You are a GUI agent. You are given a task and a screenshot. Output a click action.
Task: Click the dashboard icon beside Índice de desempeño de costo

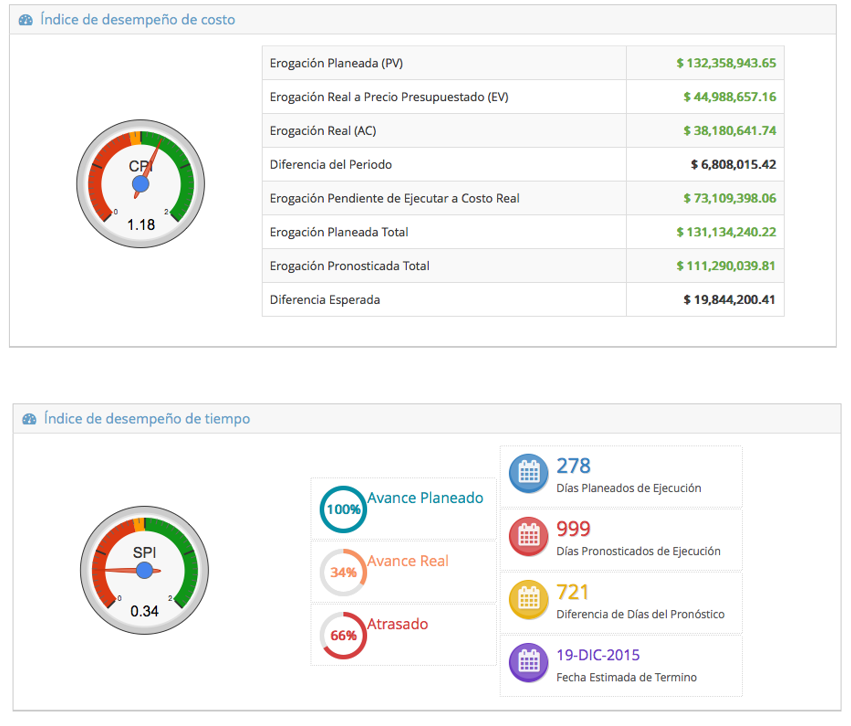26,20
